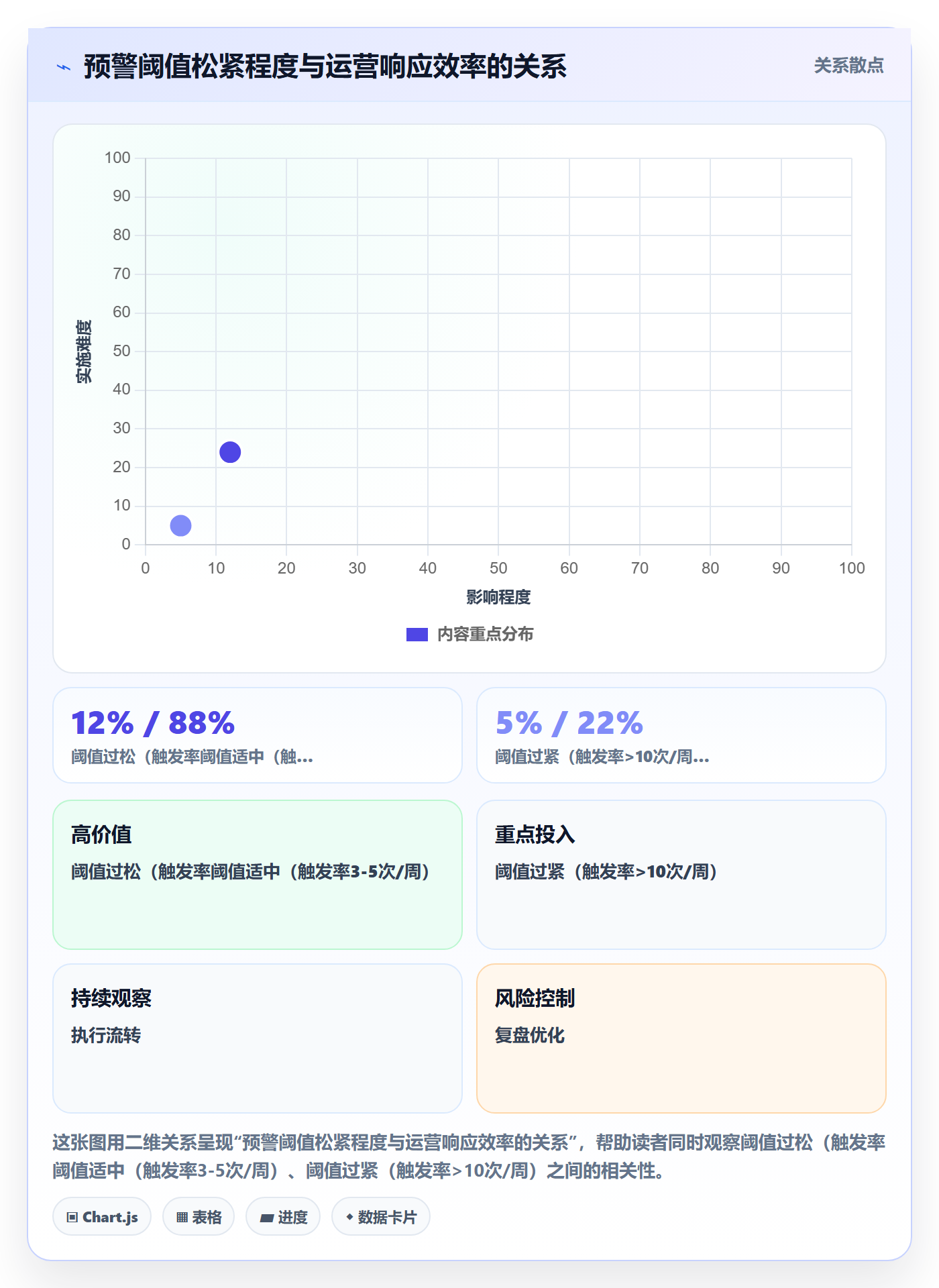939x1288 pixels.
Task: Click the 进度 tag chip
Action: coord(283,1217)
